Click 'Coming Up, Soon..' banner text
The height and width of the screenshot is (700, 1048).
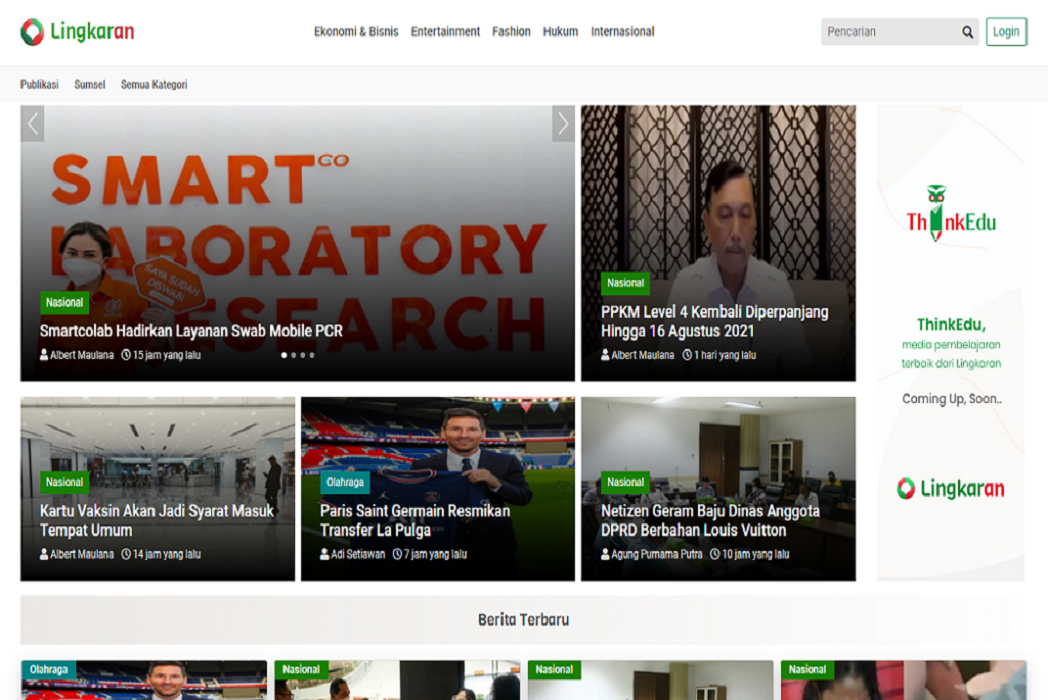[952, 399]
